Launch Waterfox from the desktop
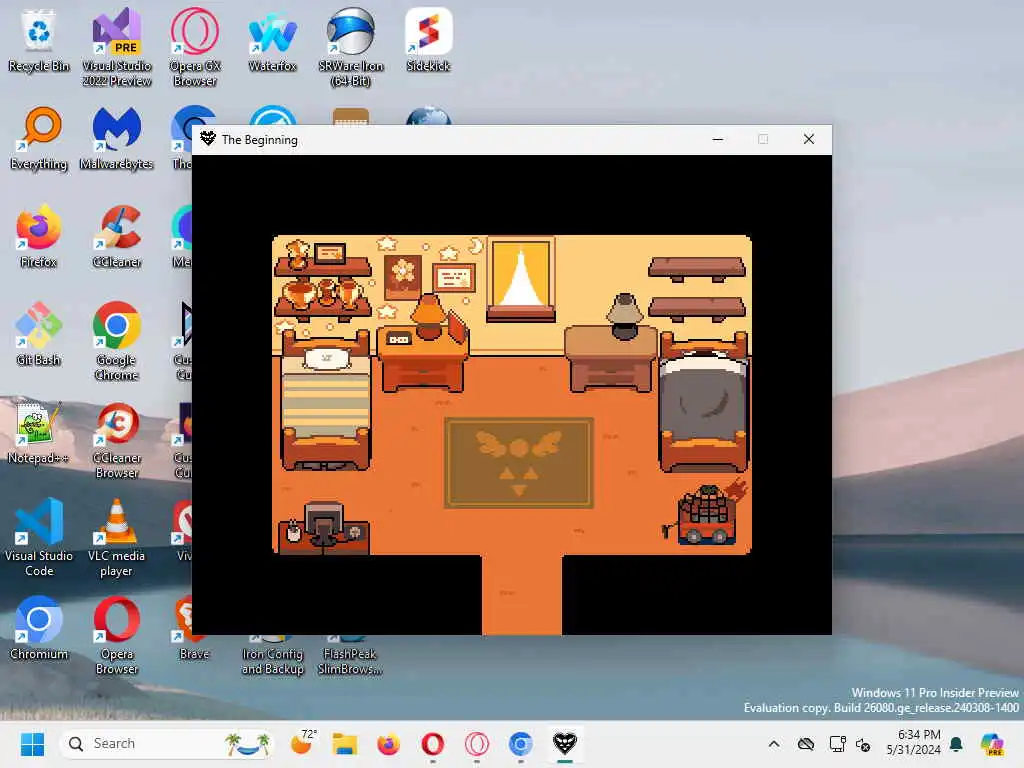The width and height of the screenshot is (1024, 768). (272, 40)
